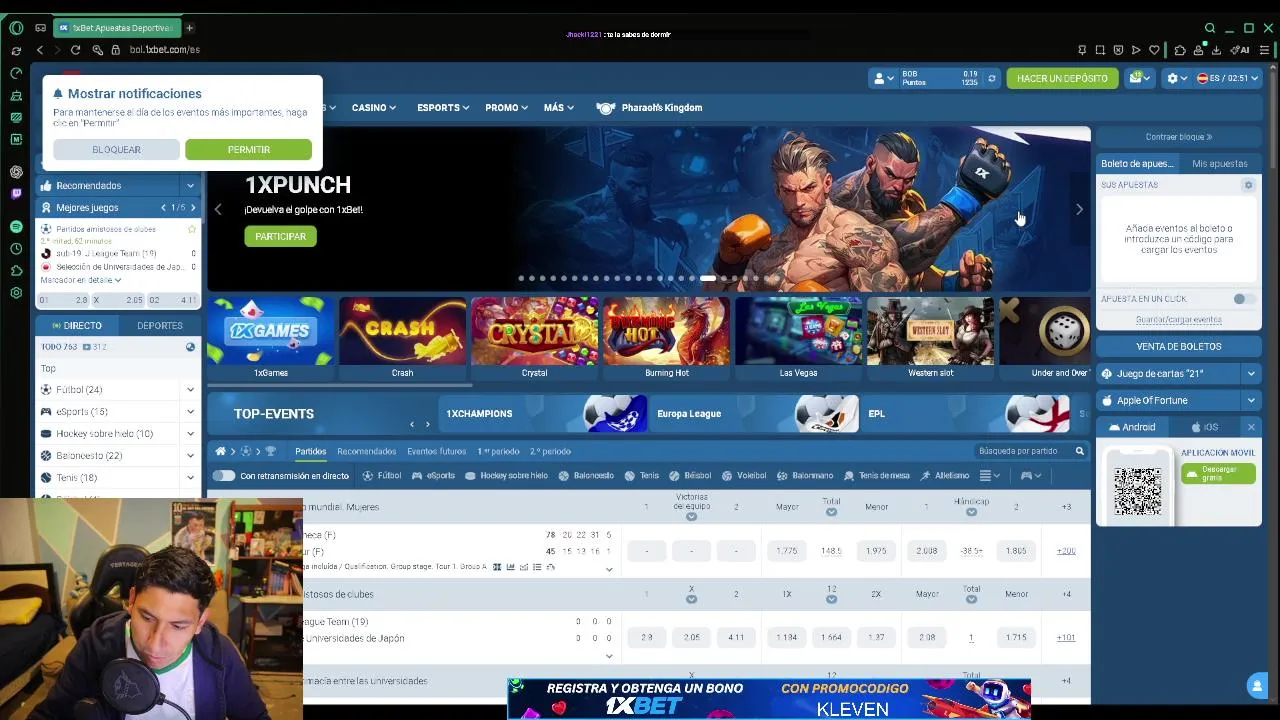1280x720 pixels.
Task: Open VENTA DE BOLETOS panel
Action: pos(1178,346)
